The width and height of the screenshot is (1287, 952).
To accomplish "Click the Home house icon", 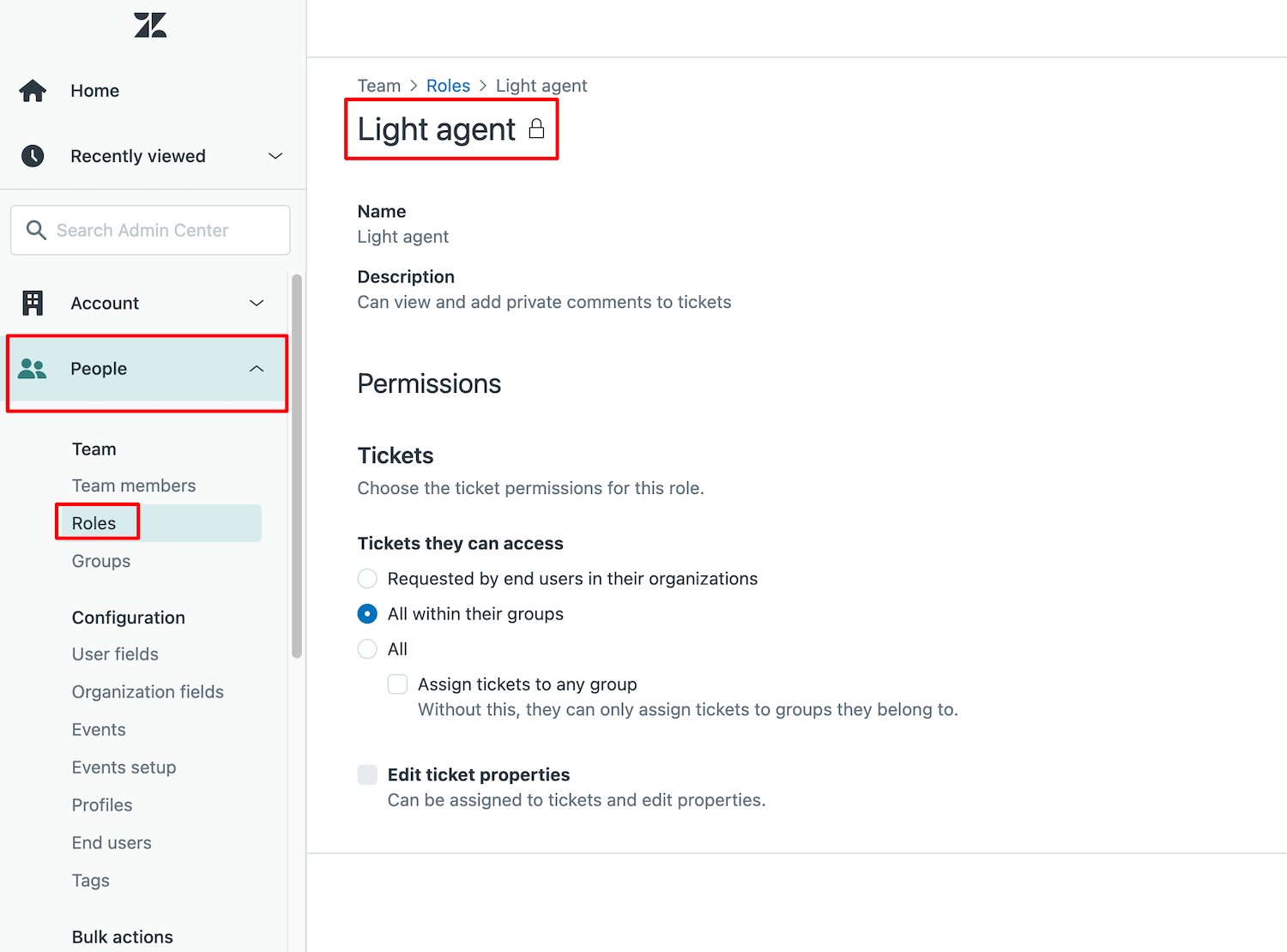I will [x=33, y=91].
